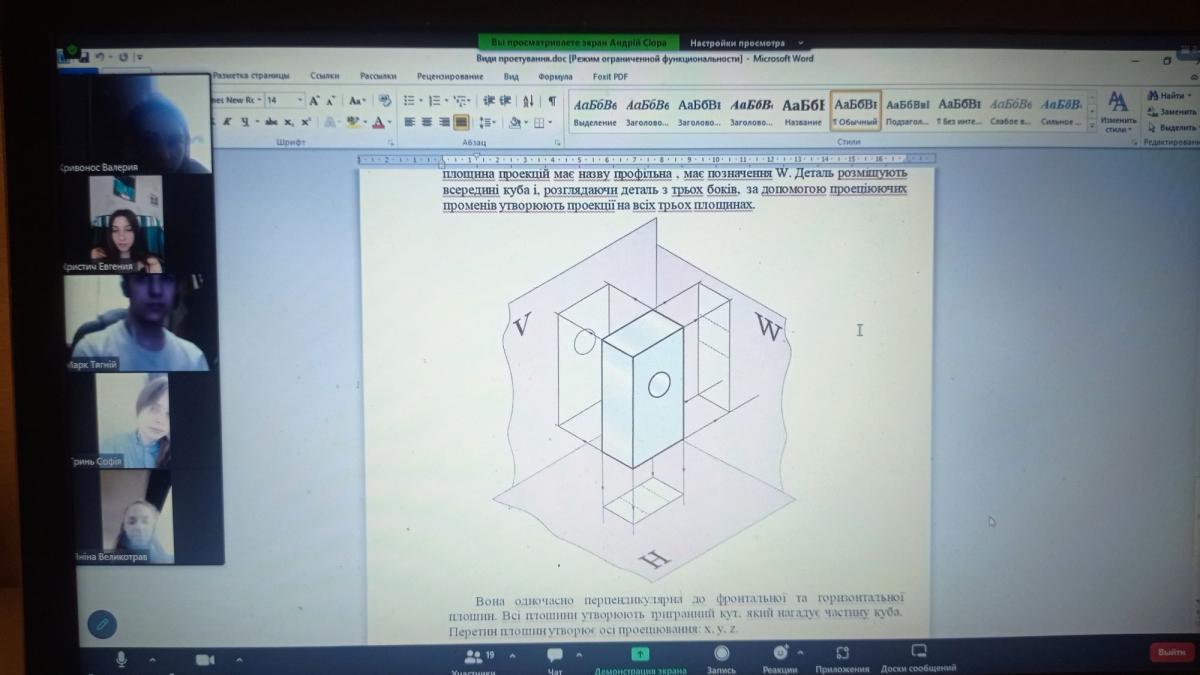Open Zoom reactions icon
This screenshot has width=1200, height=675.
point(779,654)
